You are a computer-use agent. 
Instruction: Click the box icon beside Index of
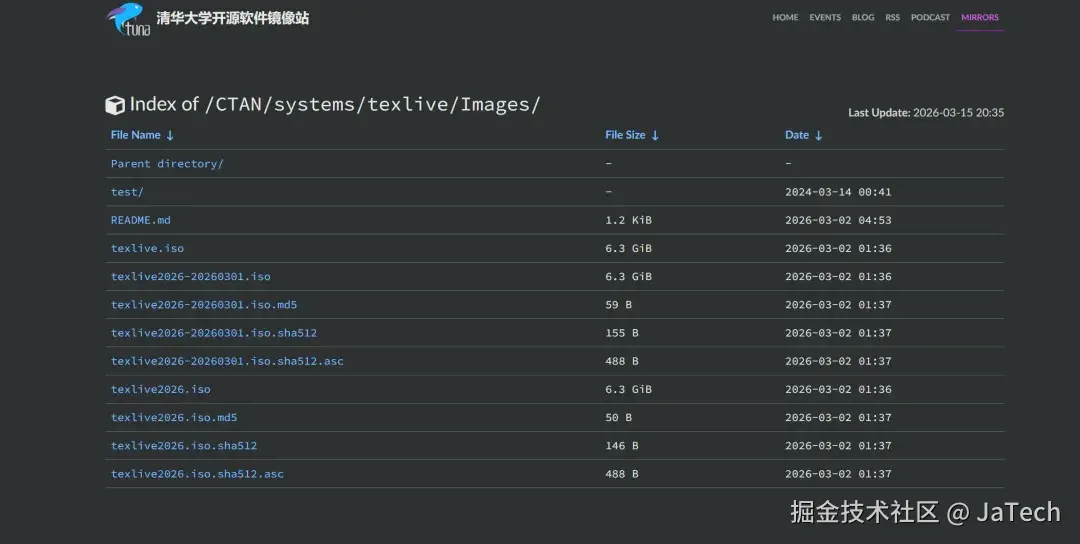tap(114, 105)
